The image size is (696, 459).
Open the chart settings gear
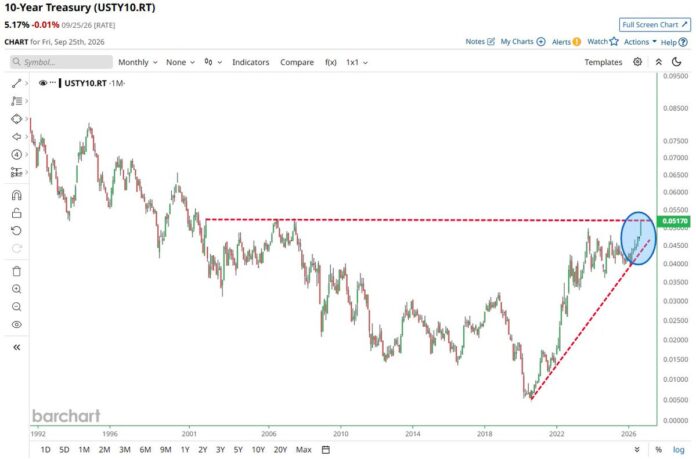point(637,62)
